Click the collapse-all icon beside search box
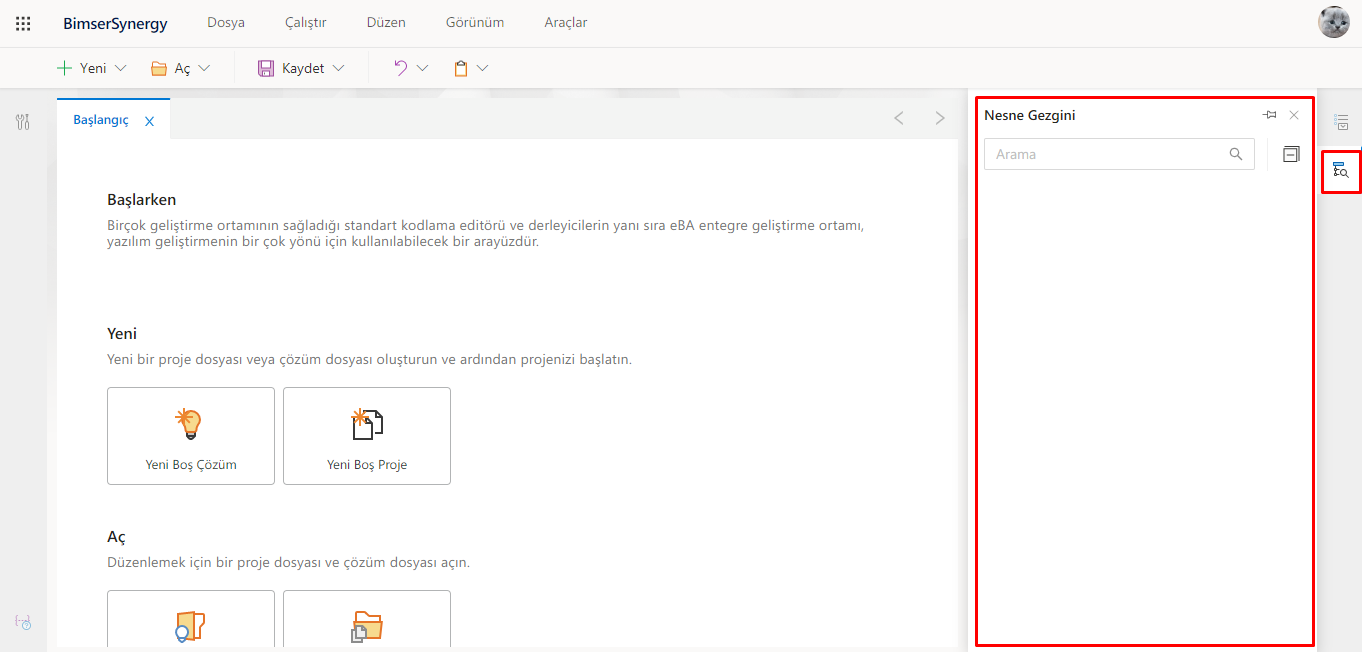This screenshot has height=652, width=1362. click(x=1291, y=154)
